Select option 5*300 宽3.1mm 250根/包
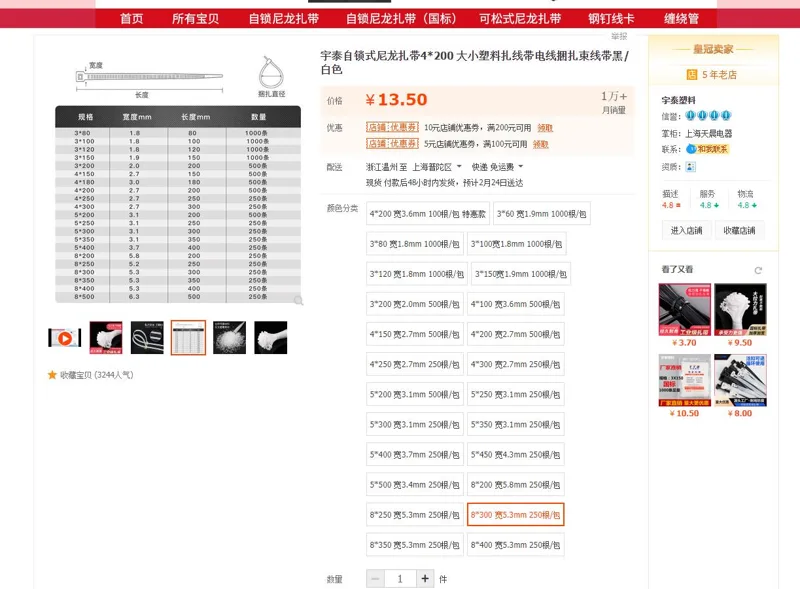 point(414,425)
